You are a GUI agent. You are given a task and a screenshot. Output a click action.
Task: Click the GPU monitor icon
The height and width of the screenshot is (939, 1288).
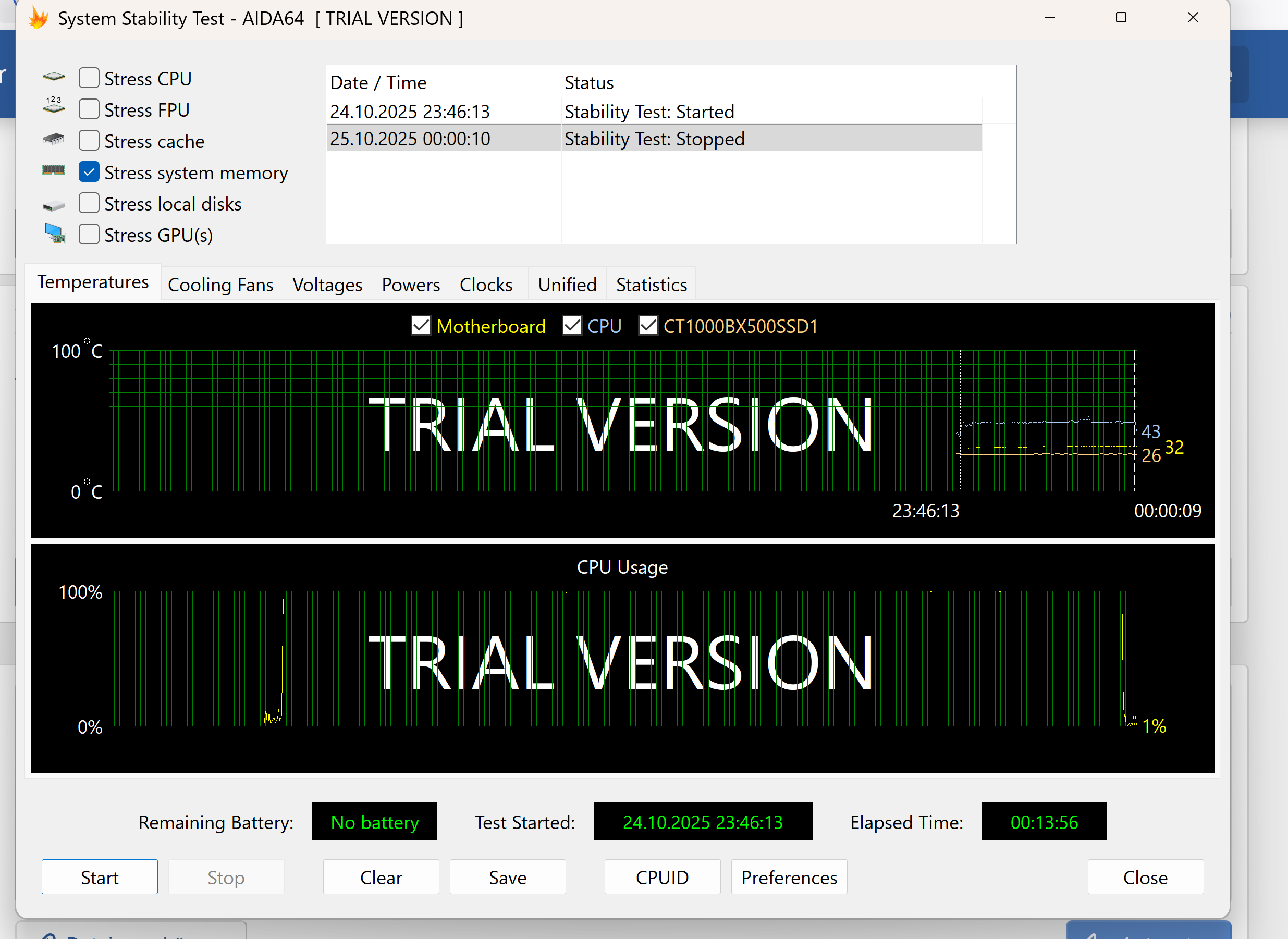55,233
